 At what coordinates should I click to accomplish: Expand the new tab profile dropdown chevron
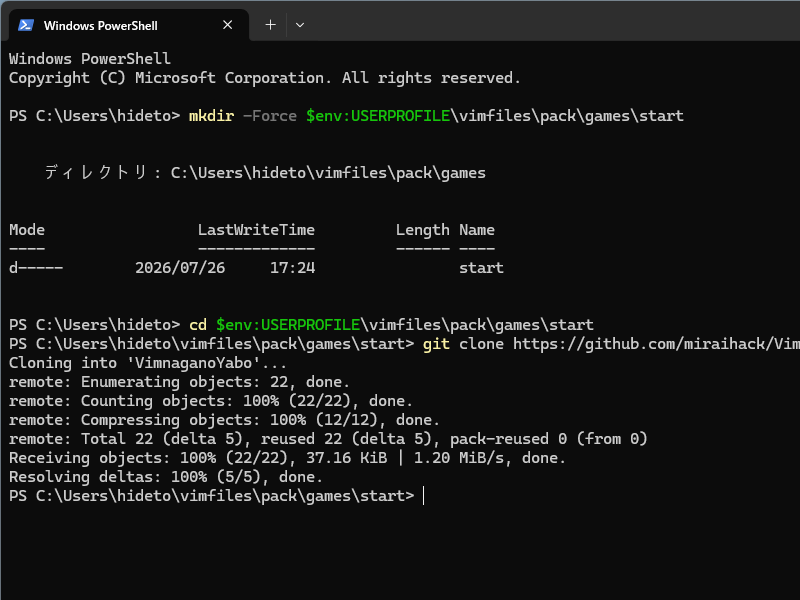(x=300, y=25)
